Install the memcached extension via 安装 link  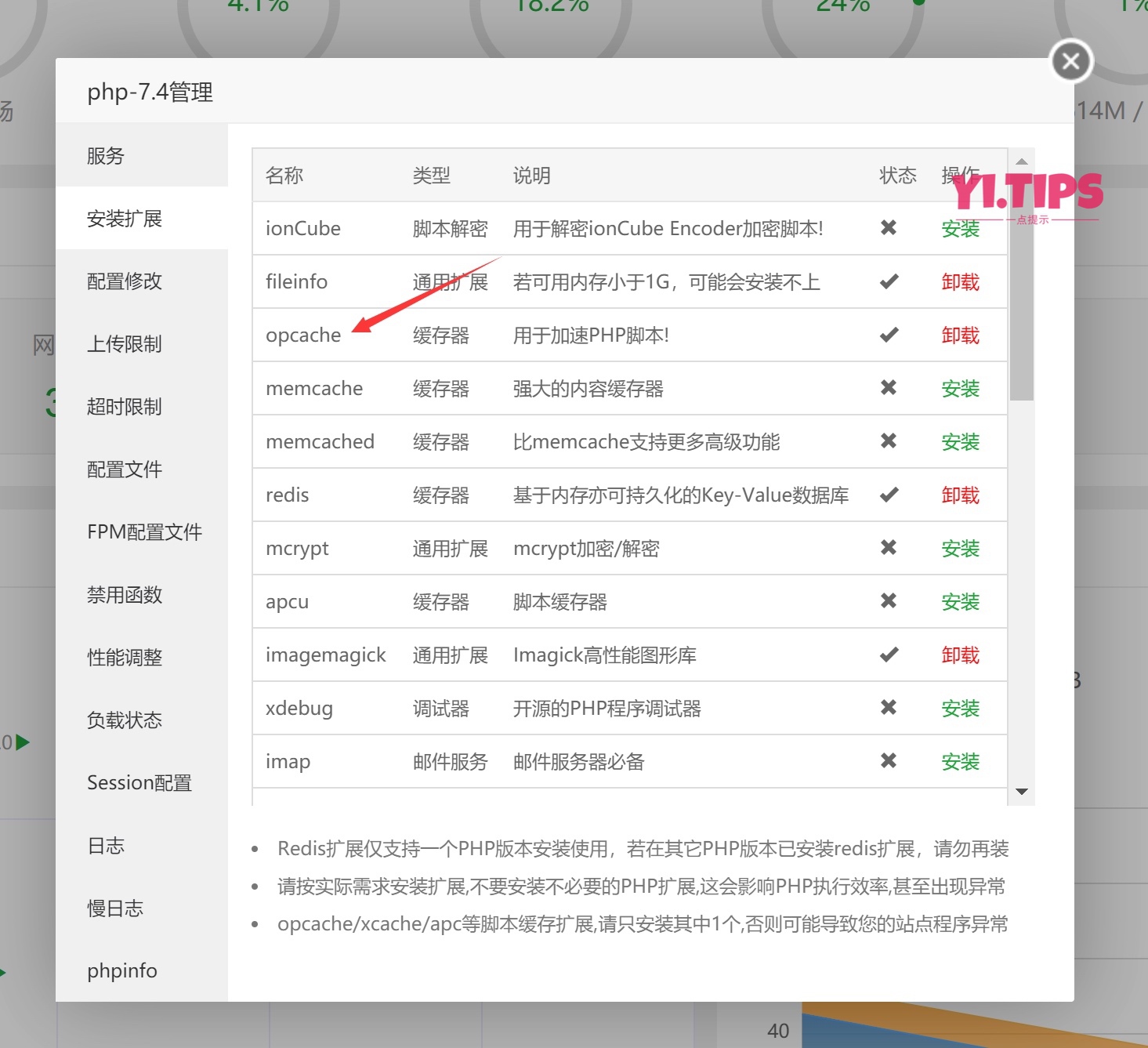tap(960, 441)
